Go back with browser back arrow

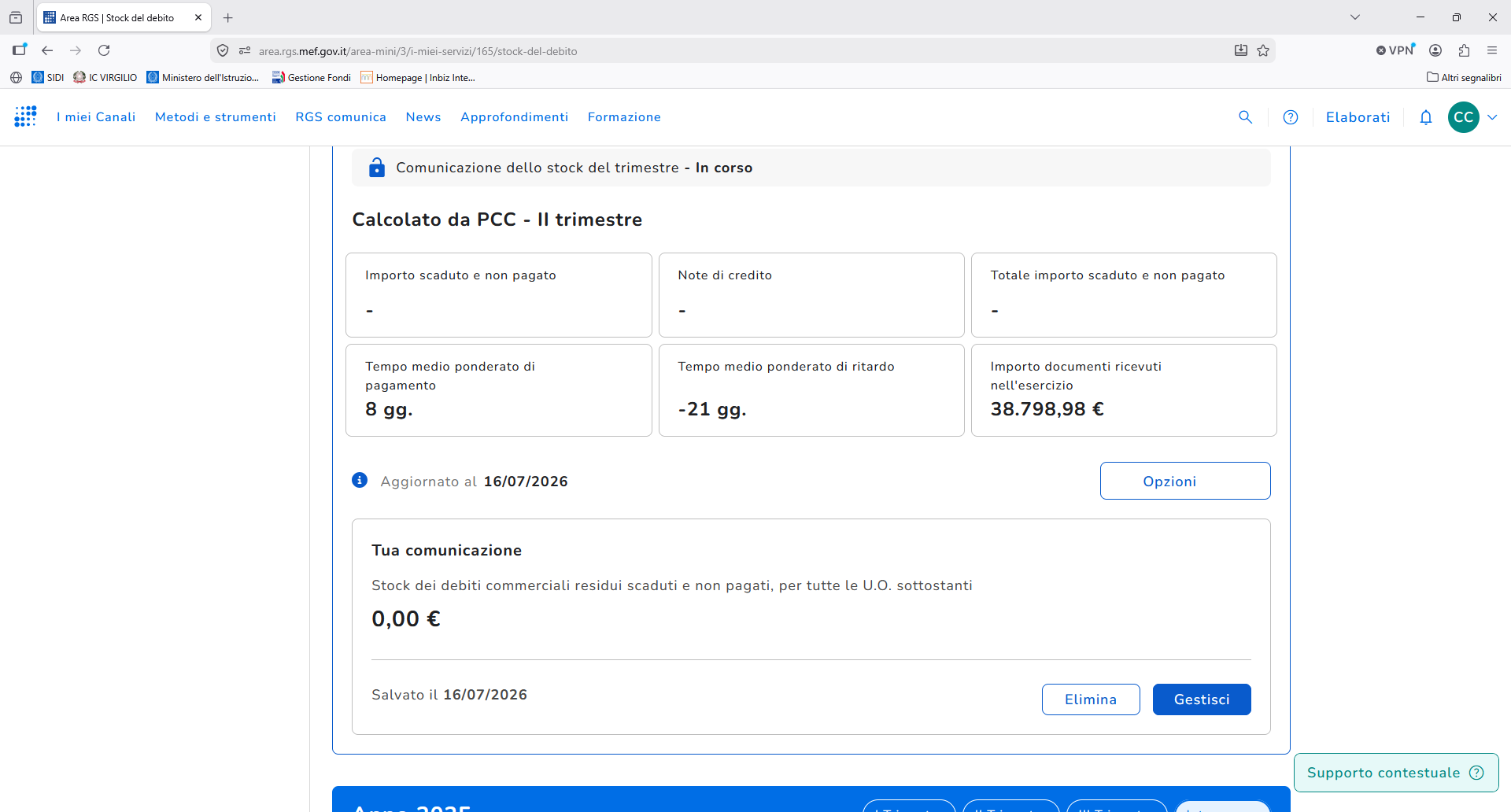(47, 50)
